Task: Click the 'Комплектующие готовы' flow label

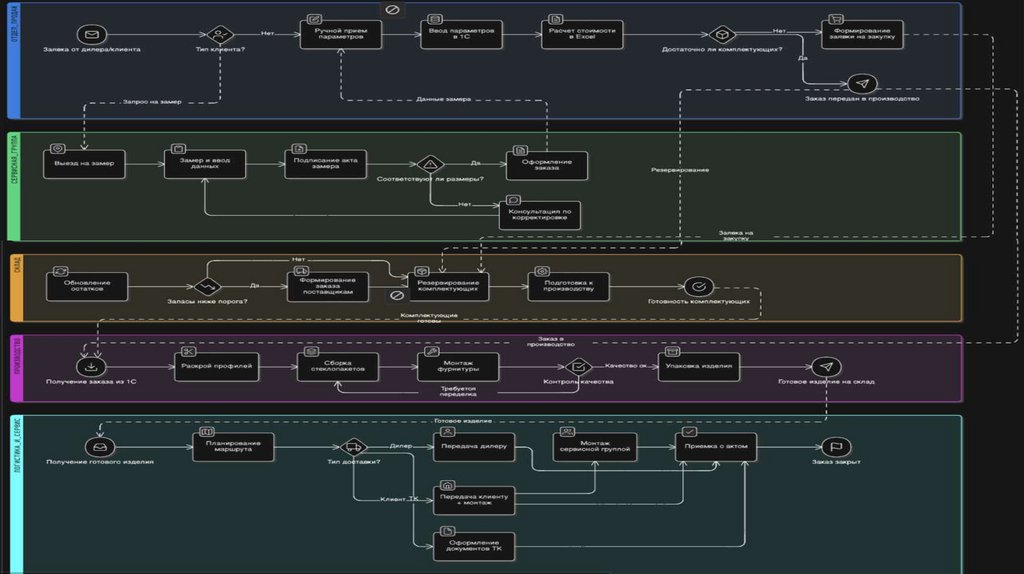Action: pyautogui.click(x=429, y=318)
